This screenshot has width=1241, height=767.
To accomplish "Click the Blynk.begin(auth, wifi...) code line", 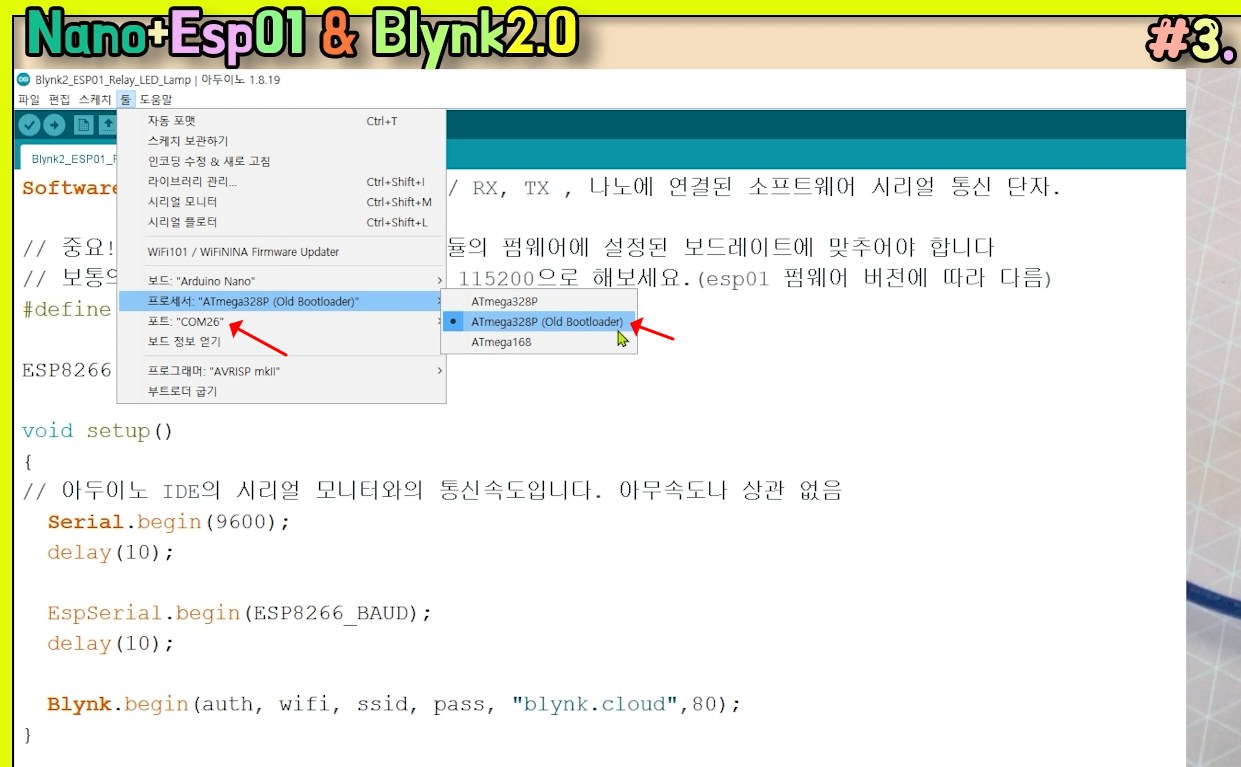I will pos(394,704).
